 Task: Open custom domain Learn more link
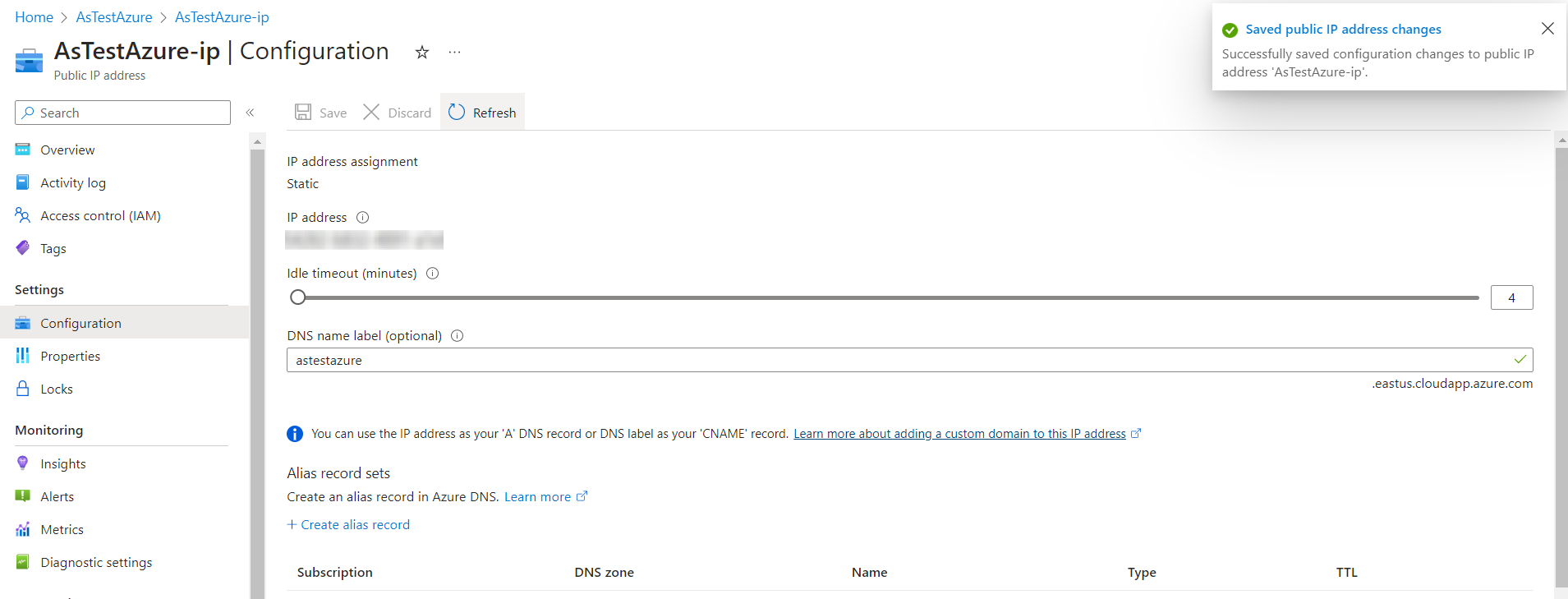point(959,434)
